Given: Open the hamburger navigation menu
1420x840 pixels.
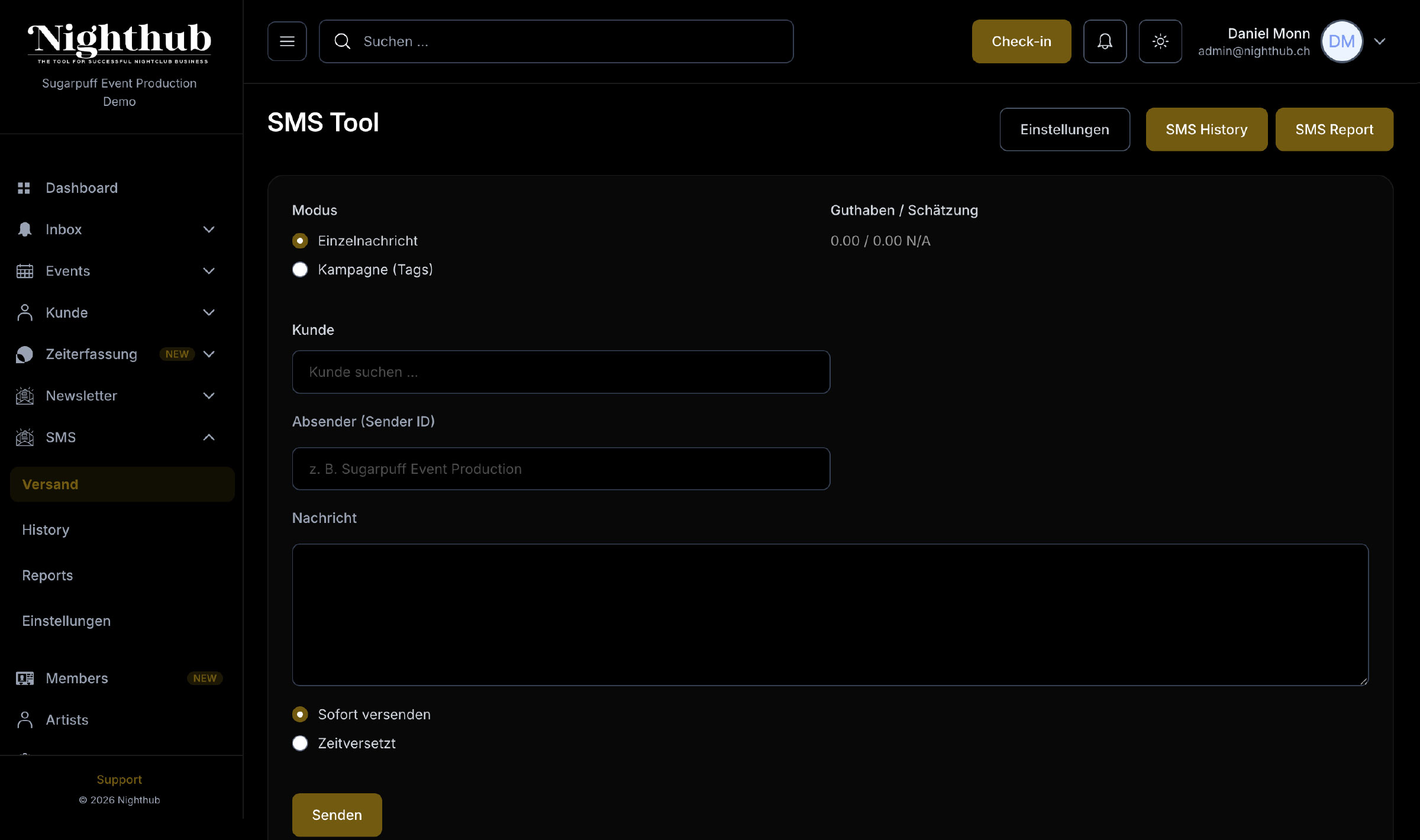Looking at the screenshot, I should 287,41.
